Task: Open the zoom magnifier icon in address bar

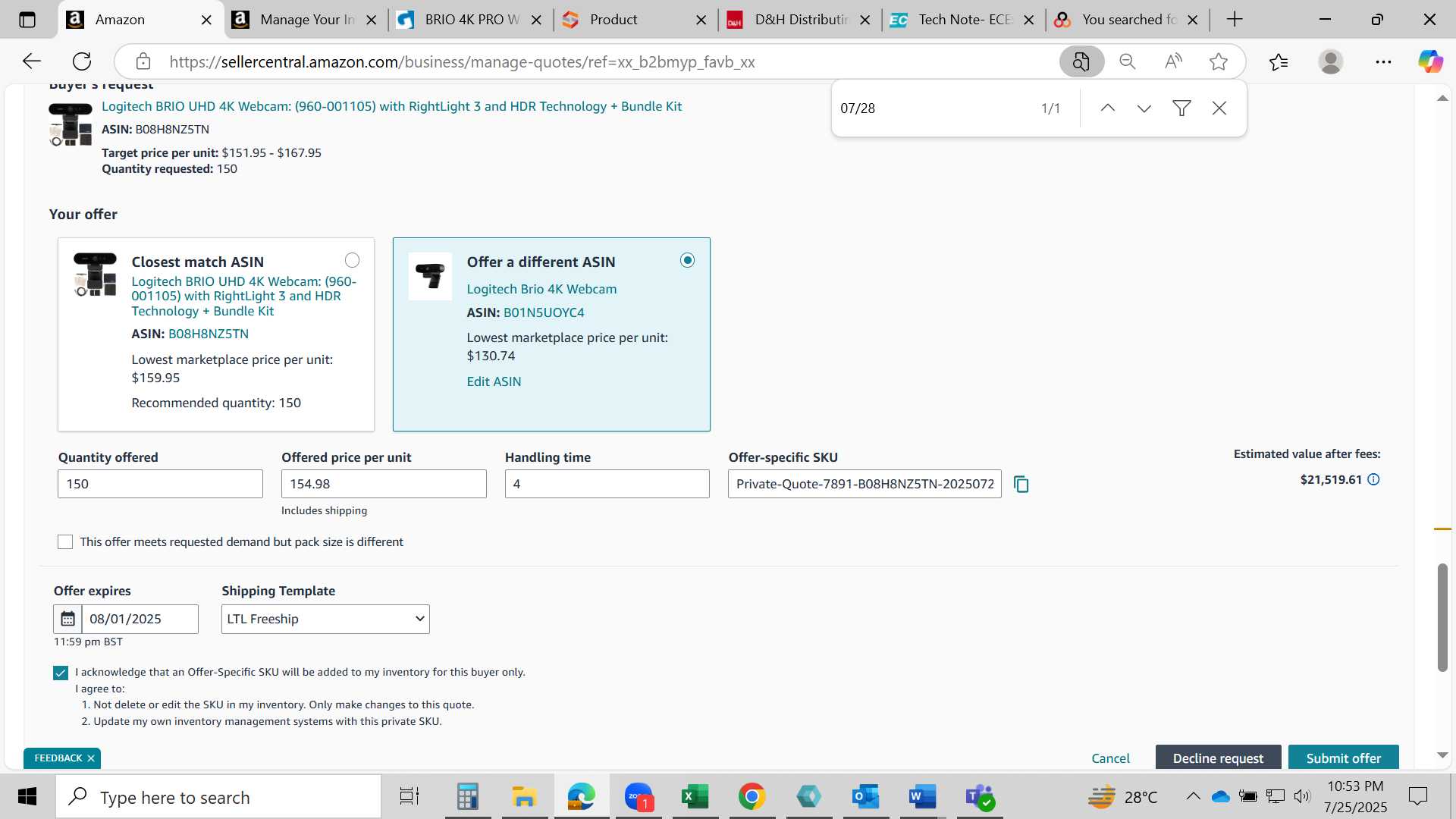Action: pyautogui.click(x=1128, y=61)
